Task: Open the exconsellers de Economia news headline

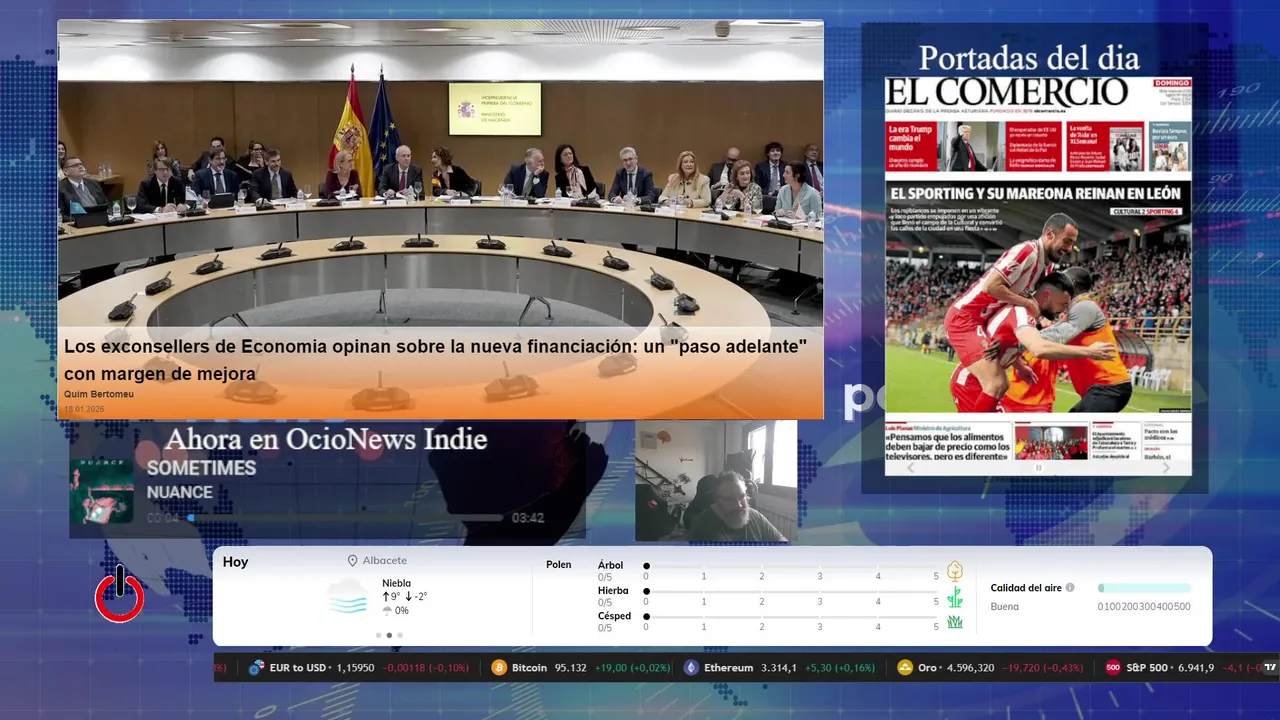Action: tap(436, 360)
